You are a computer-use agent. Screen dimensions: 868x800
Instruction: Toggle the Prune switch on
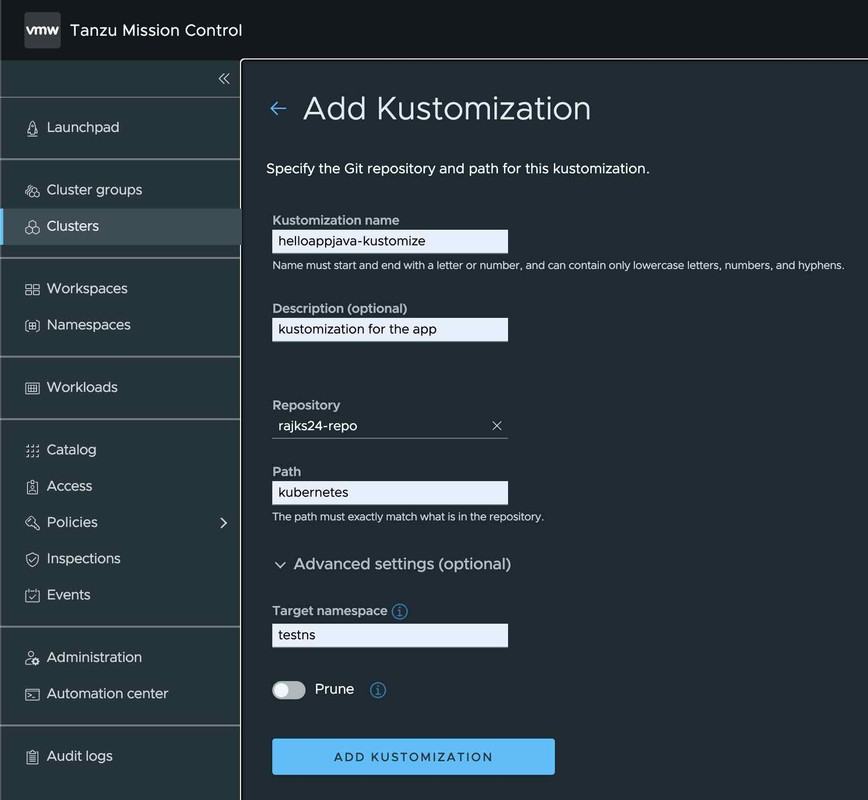[288, 690]
